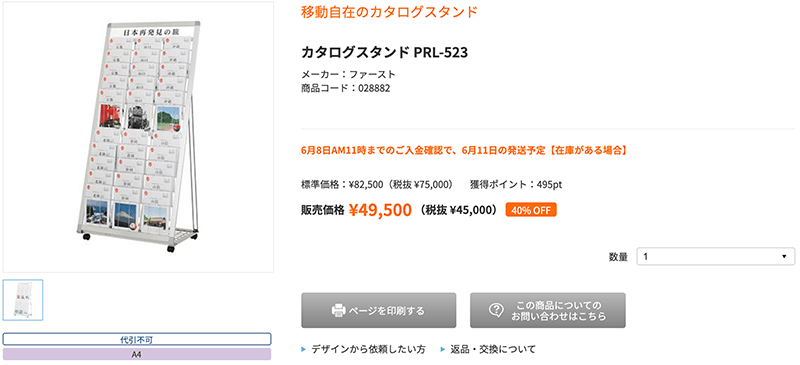Click the カタログスタンド PRL-523 product title
Viewport: 800px width, 365px height.
(x=385, y=52)
